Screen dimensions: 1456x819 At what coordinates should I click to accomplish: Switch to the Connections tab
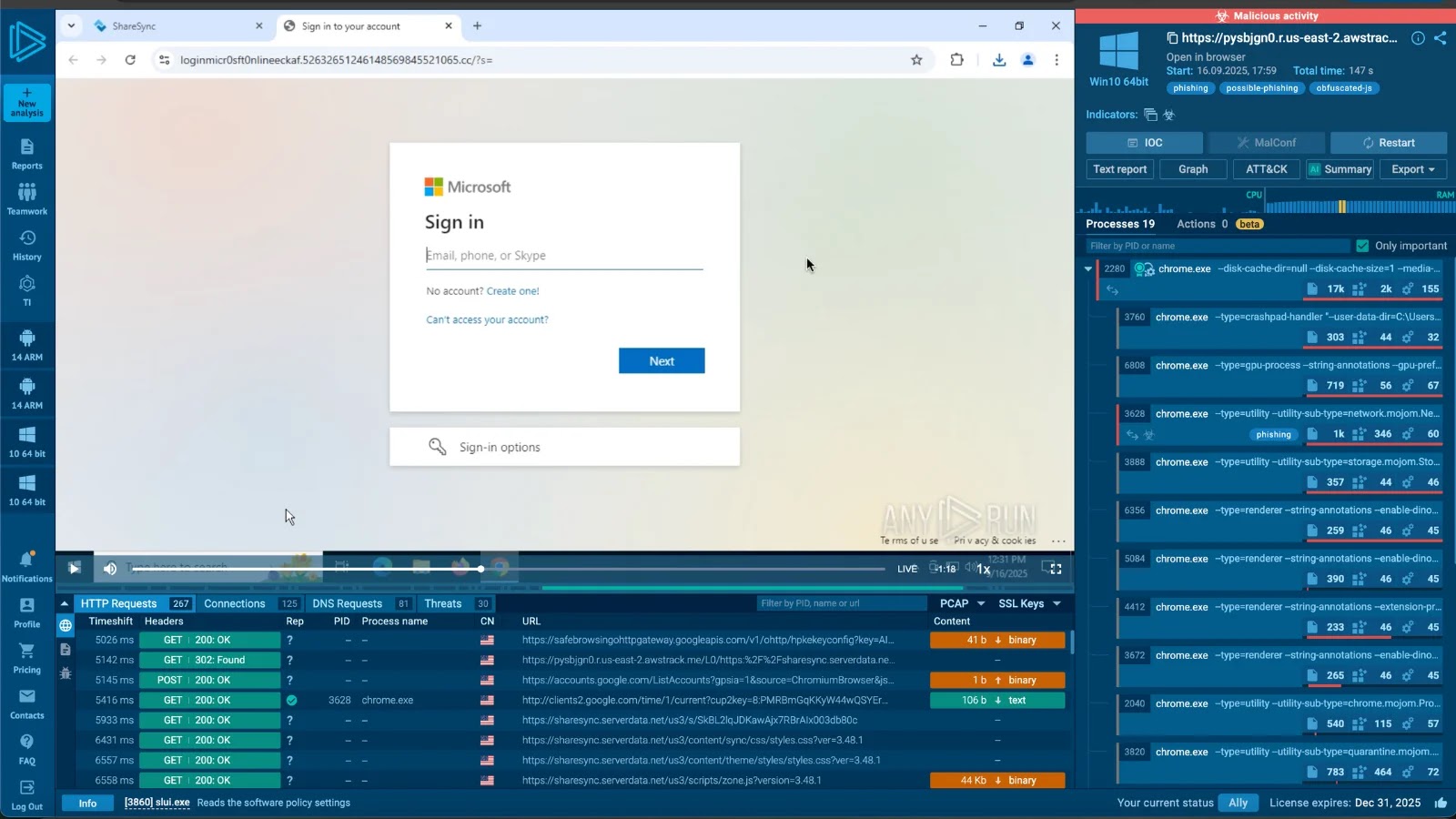pos(235,603)
